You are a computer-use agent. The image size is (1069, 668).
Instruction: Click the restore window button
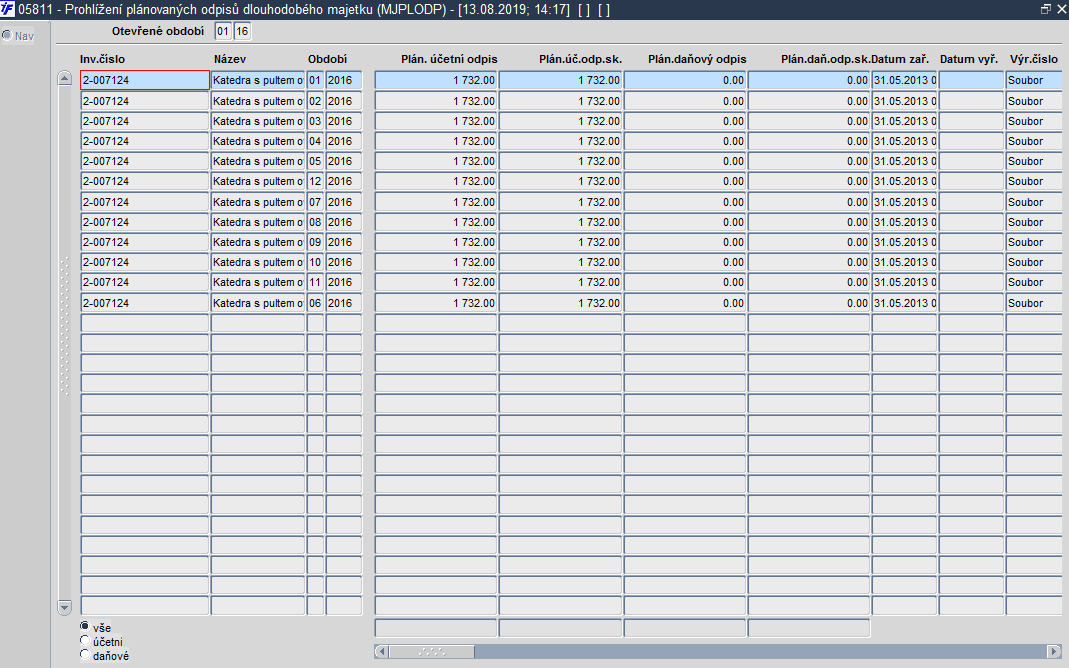(x=1045, y=9)
